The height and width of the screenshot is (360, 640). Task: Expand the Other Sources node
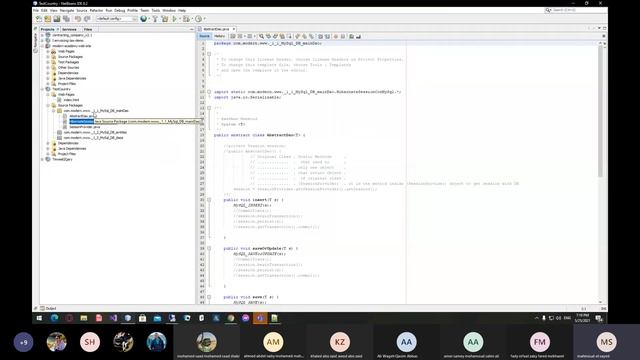(48, 67)
